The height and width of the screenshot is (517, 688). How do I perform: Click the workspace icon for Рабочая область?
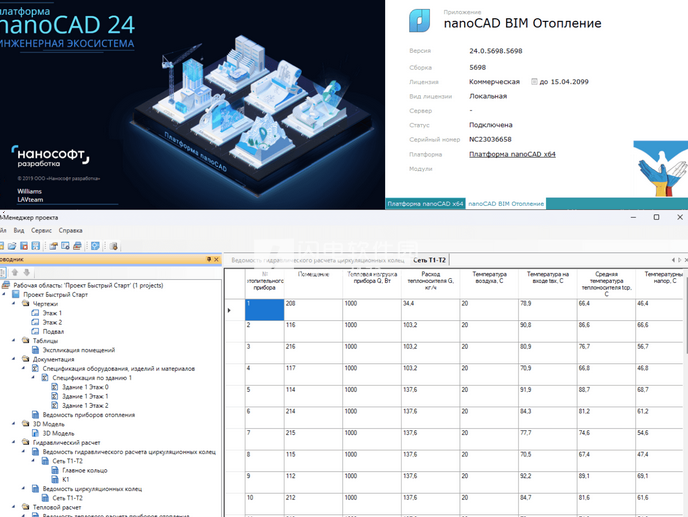point(6,285)
